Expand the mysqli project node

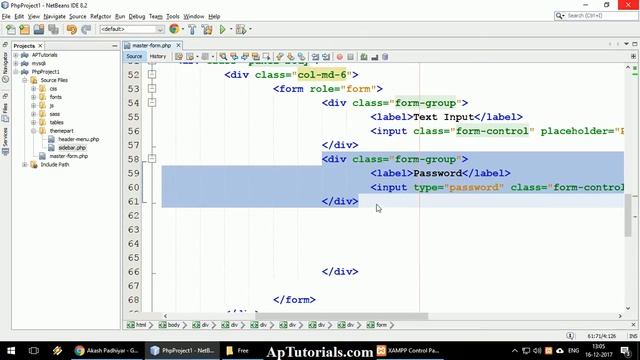click(x=16, y=63)
